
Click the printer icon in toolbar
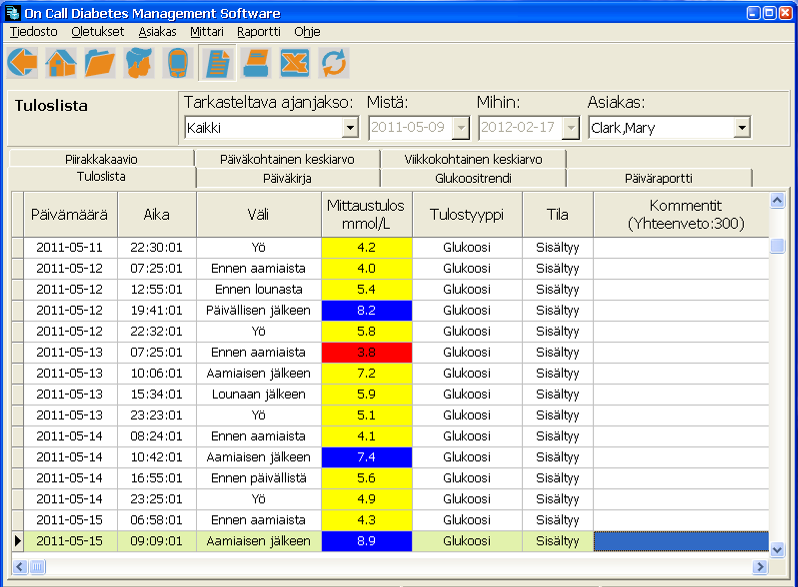(256, 63)
